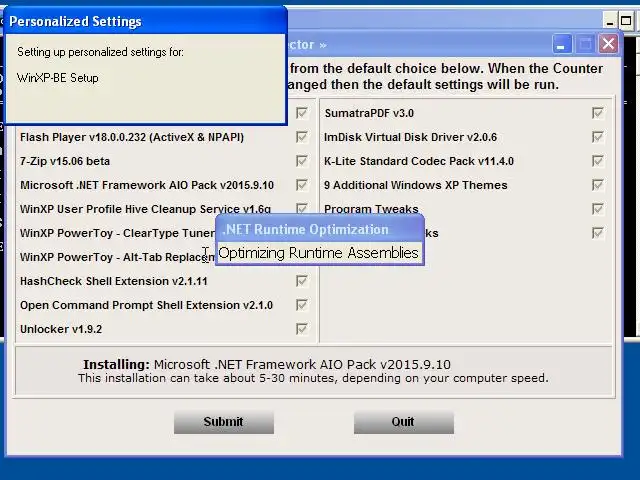Click the 'SumatraPDF v3.0' label
This screenshot has height=480, width=640.
369,113
